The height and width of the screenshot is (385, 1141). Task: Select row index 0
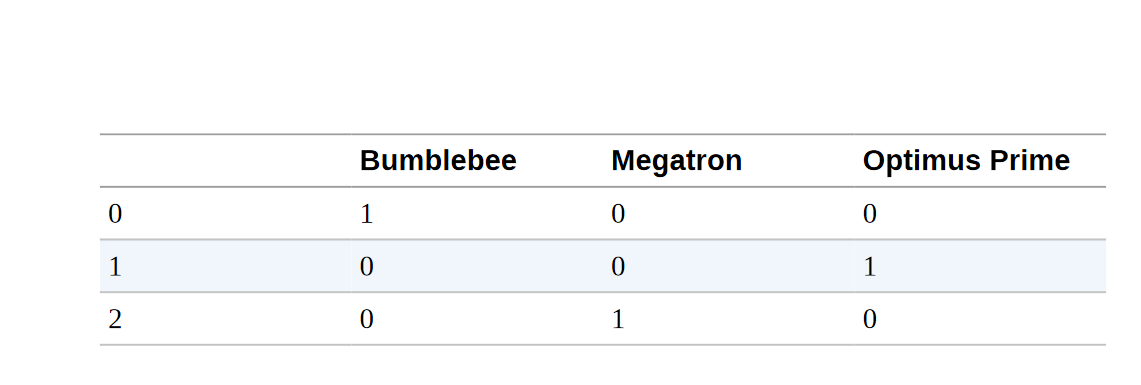point(115,214)
